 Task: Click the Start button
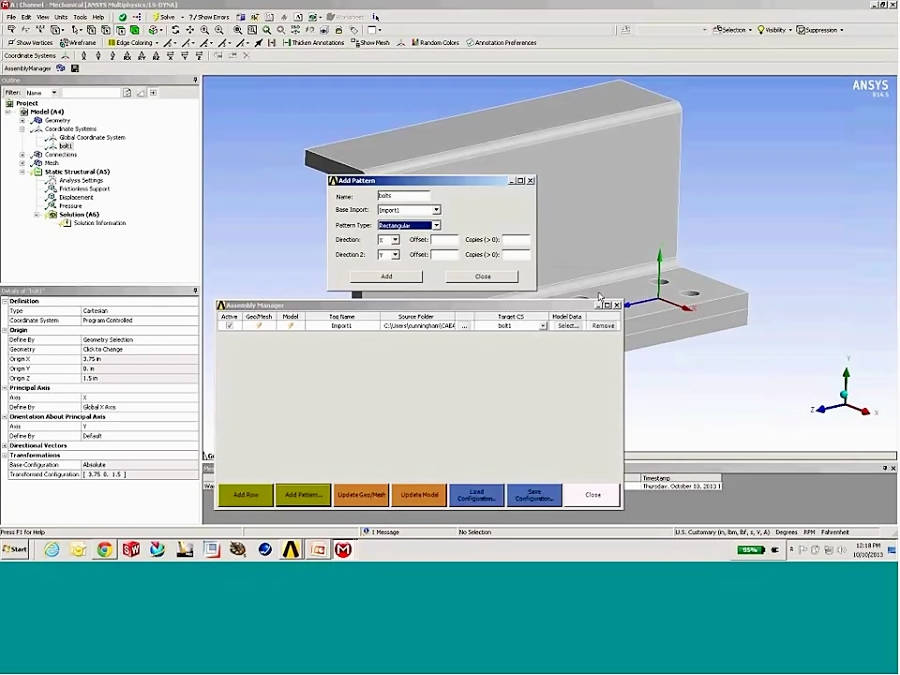(15, 550)
